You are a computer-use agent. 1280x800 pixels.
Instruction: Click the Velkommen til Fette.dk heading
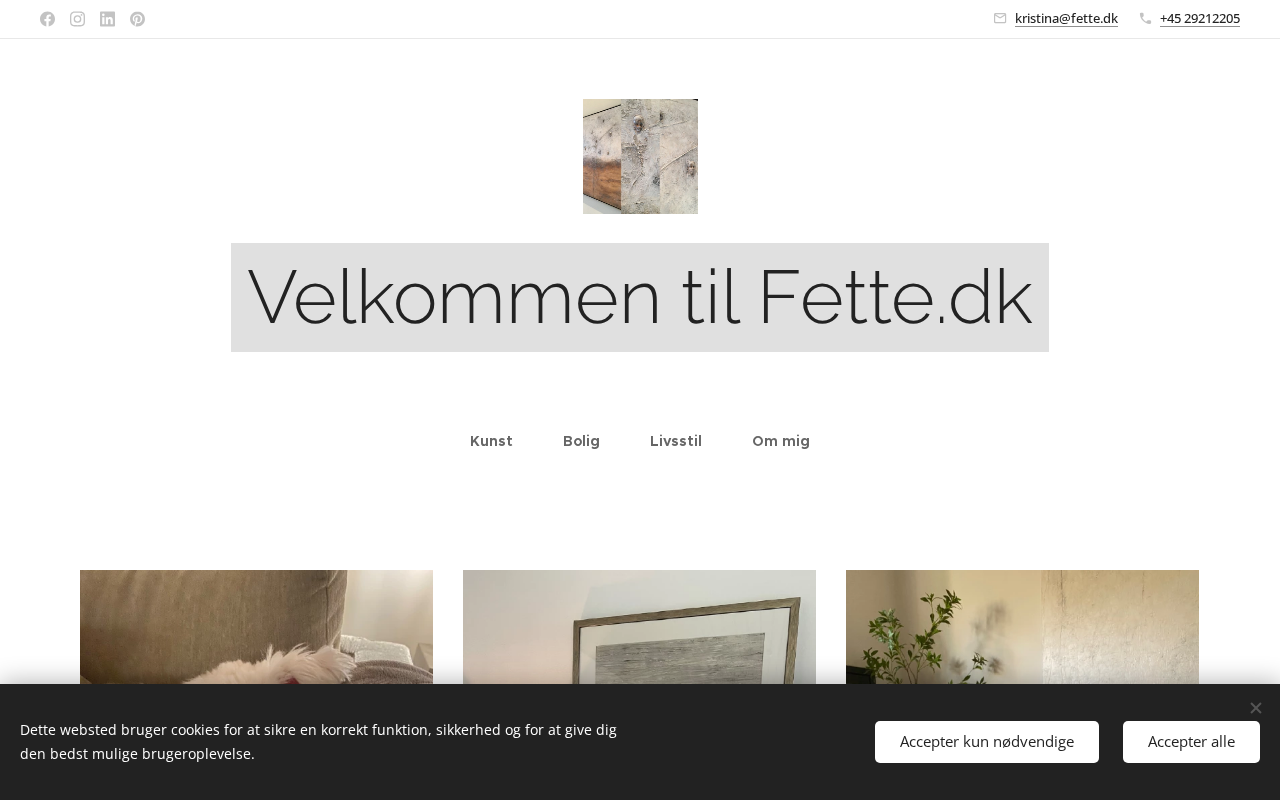(640, 297)
